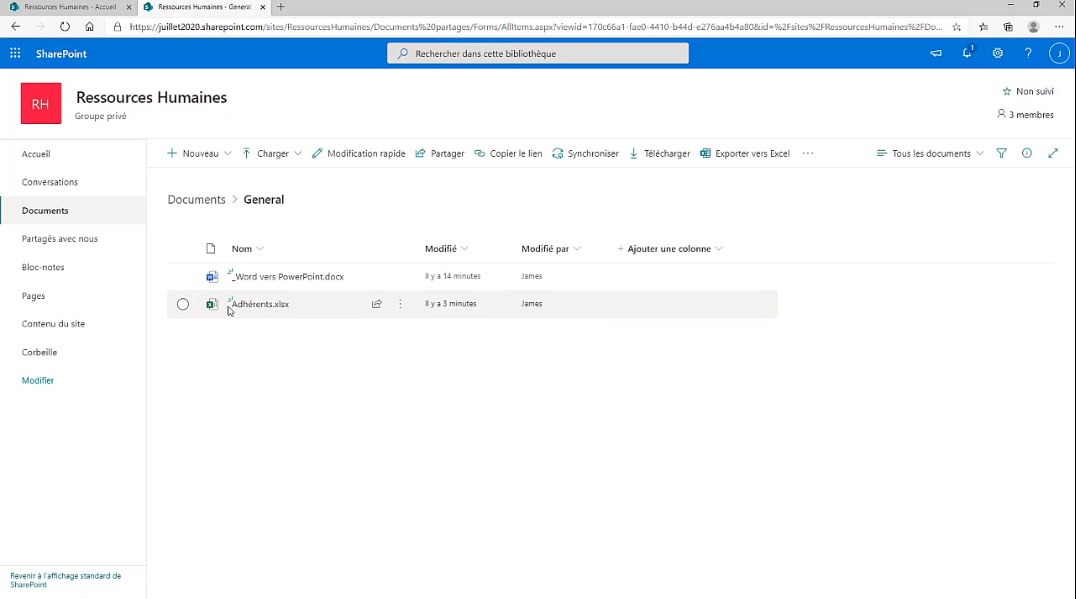Click 'Il y a 14 minutes' cell
The height and width of the screenshot is (599, 1076).
pyautogui.click(x=453, y=276)
